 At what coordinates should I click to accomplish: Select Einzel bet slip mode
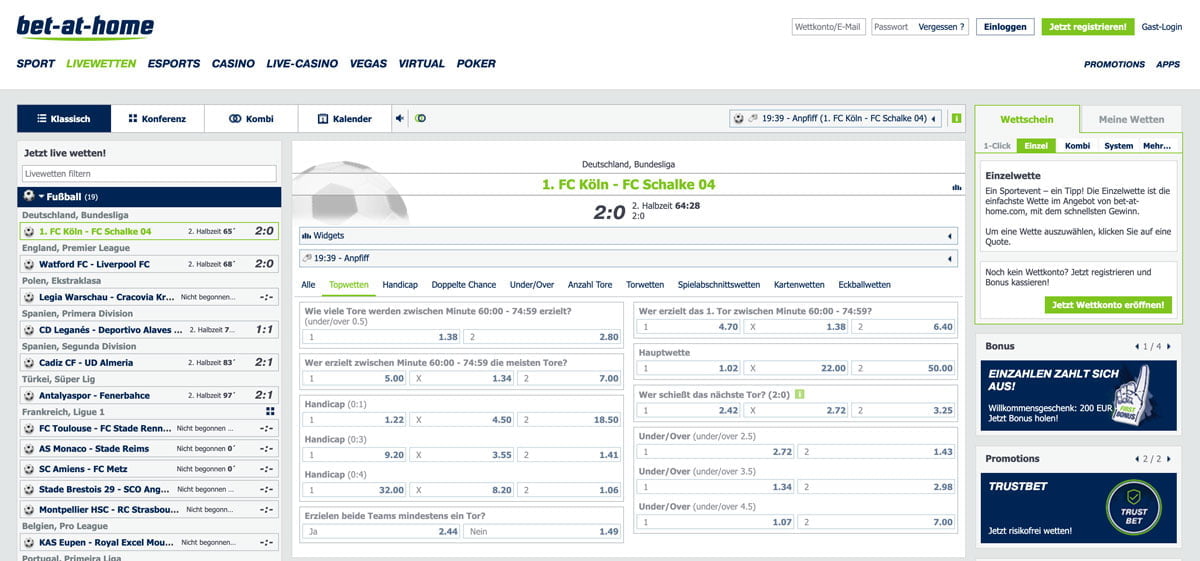coord(1036,146)
